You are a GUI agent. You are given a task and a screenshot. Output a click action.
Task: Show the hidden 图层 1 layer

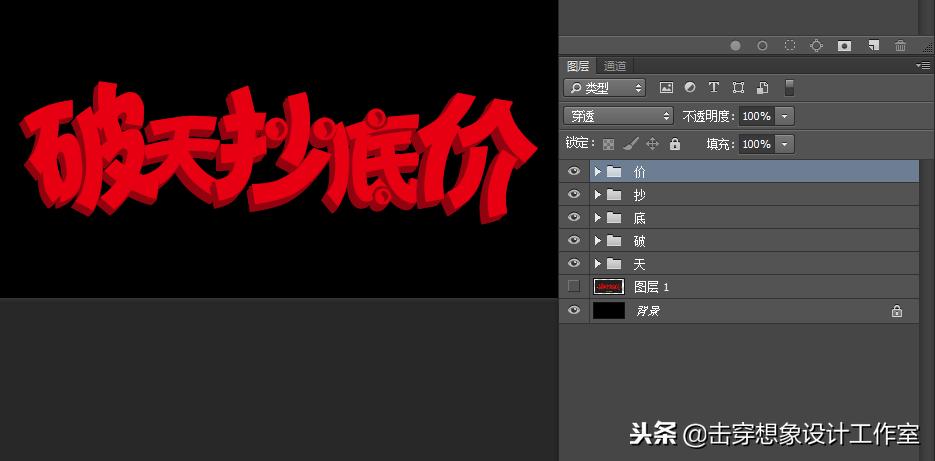pyautogui.click(x=574, y=286)
